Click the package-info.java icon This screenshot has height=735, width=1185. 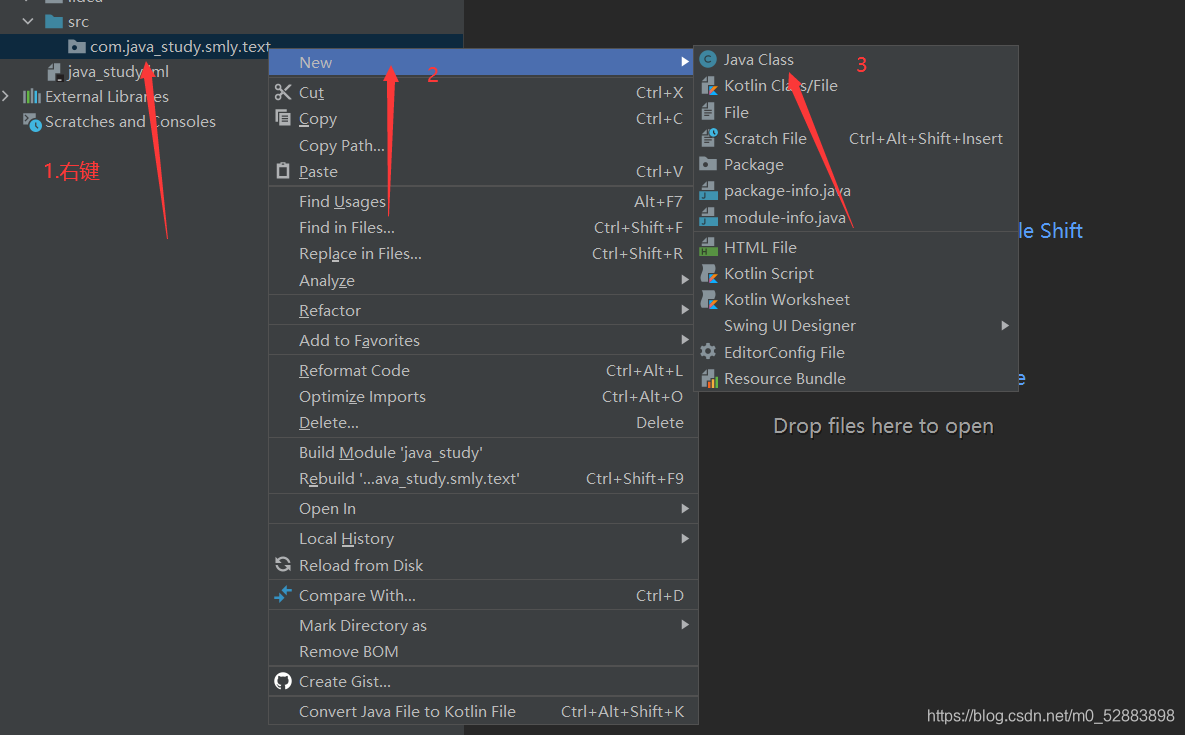[708, 190]
